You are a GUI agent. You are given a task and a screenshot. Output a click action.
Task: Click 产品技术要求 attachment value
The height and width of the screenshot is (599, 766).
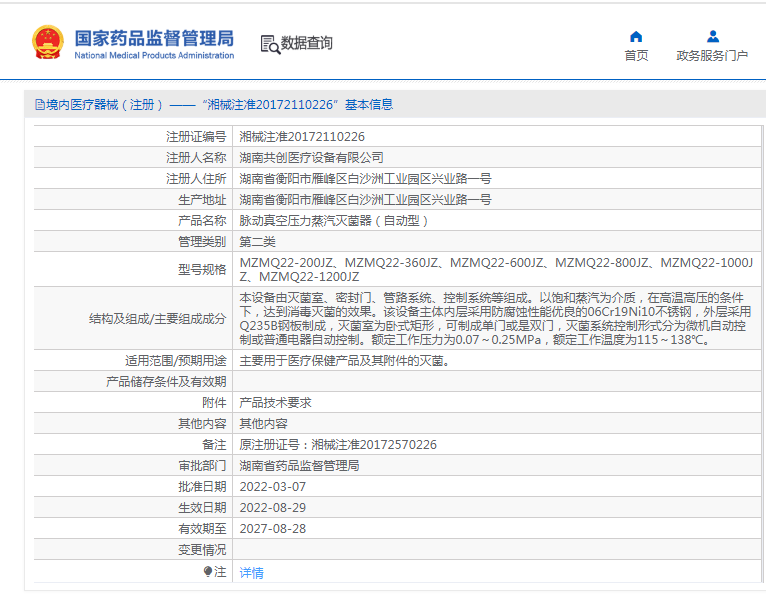(x=275, y=403)
